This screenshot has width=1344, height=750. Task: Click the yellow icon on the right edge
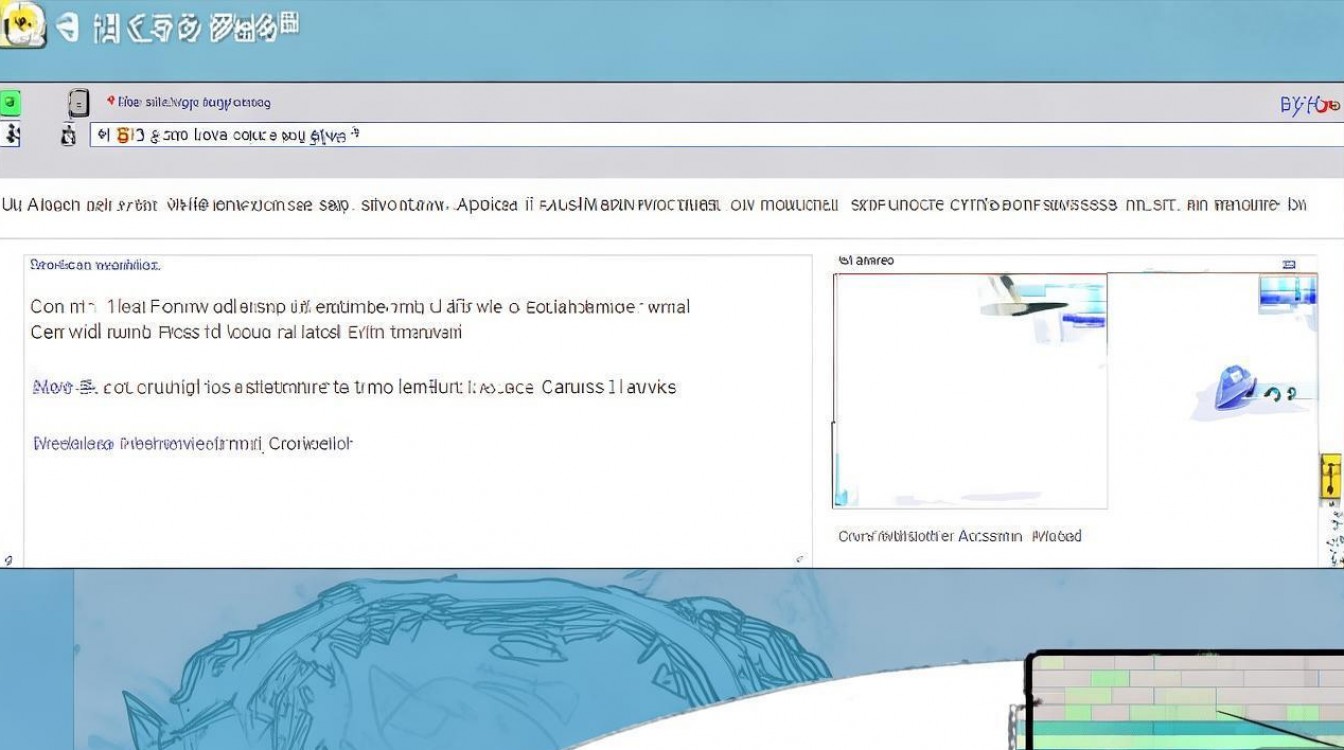pyautogui.click(x=1331, y=476)
